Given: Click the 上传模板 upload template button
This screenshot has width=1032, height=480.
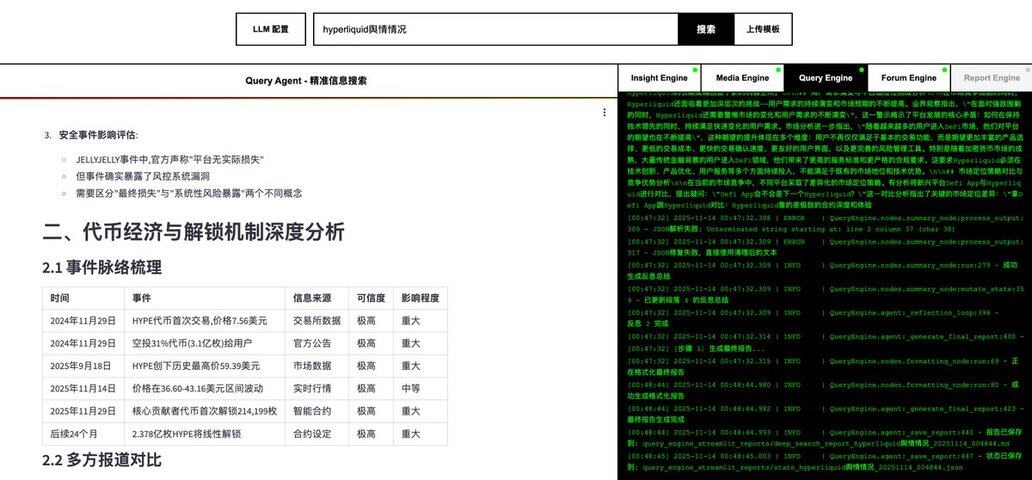Looking at the screenshot, I should pos(764,30).
